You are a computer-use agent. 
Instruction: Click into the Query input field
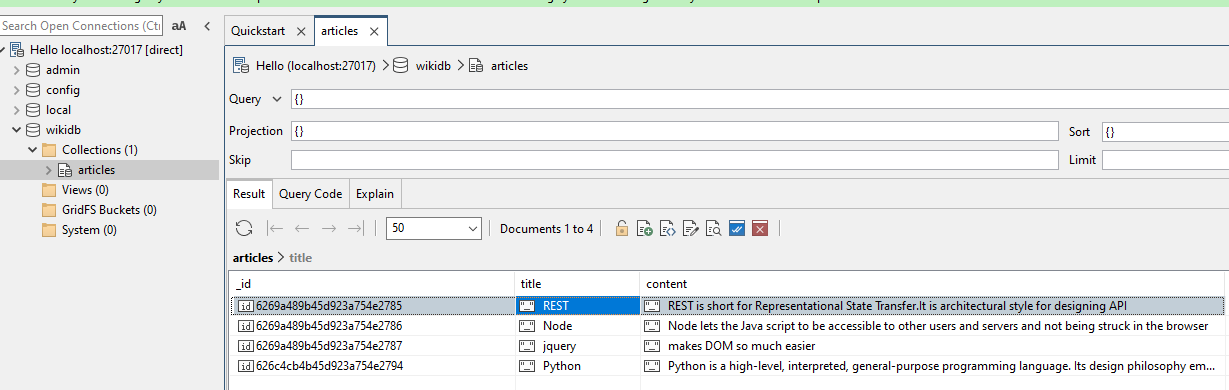pos(759,100)
